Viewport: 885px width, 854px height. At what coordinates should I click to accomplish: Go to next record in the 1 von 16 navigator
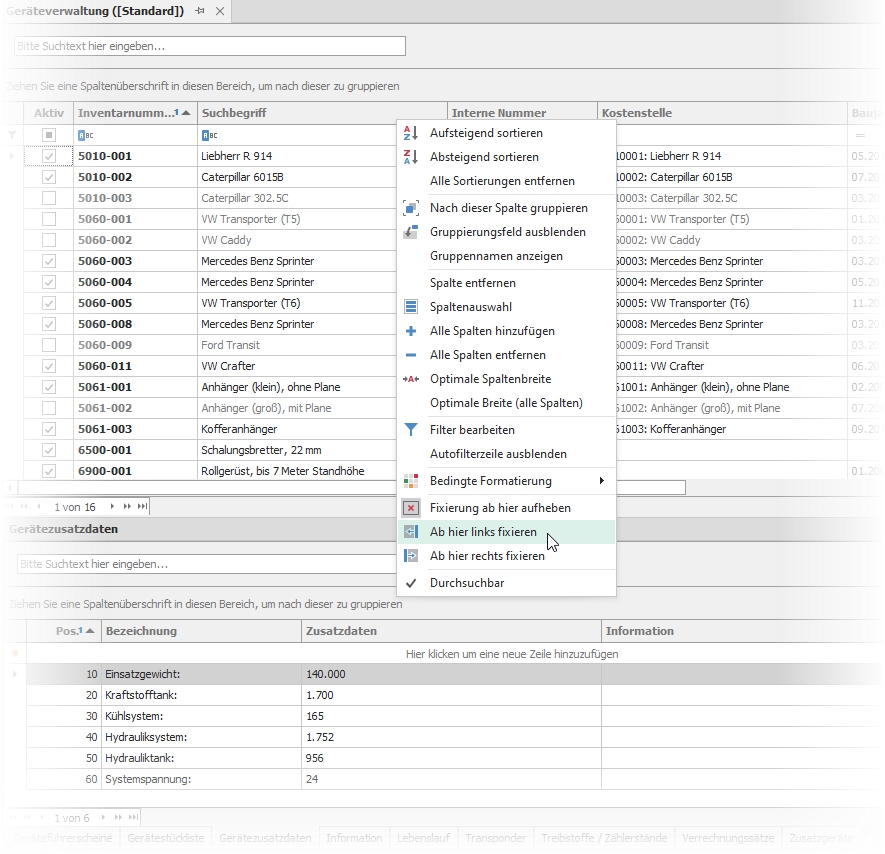112,507
